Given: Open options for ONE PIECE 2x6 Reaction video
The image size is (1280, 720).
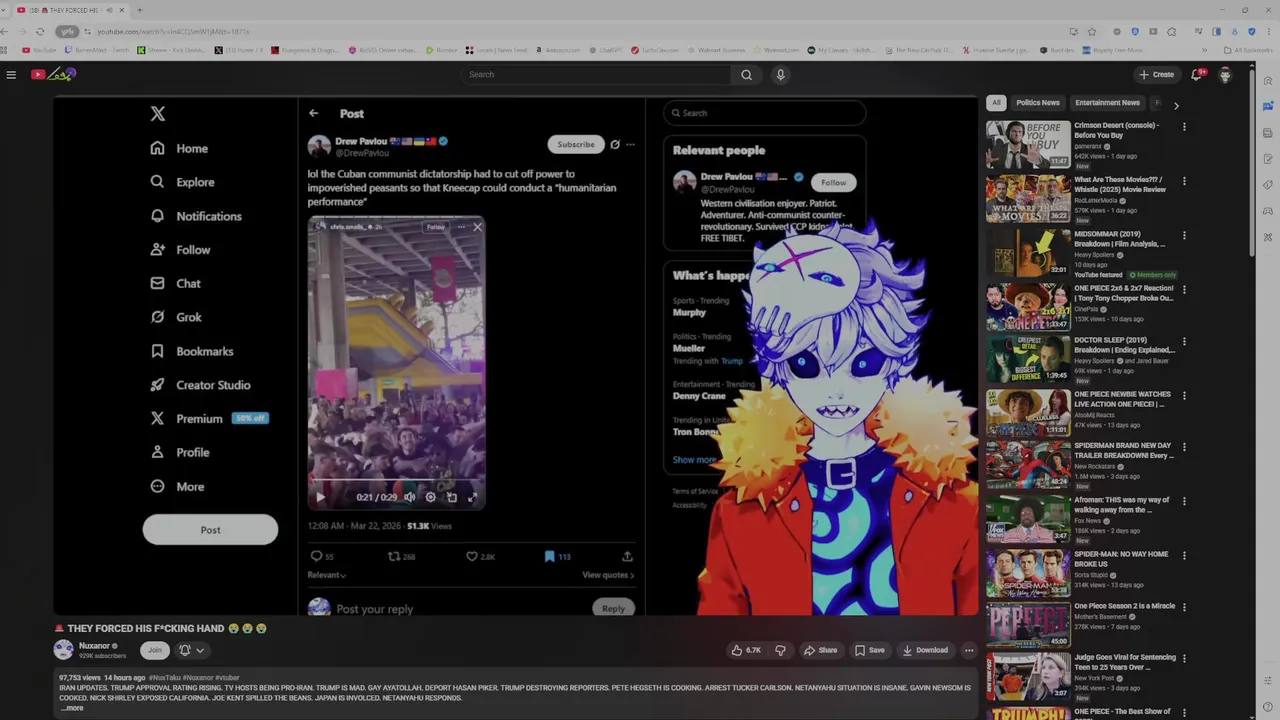Looking at the screenshot, I should [1184, 290].
